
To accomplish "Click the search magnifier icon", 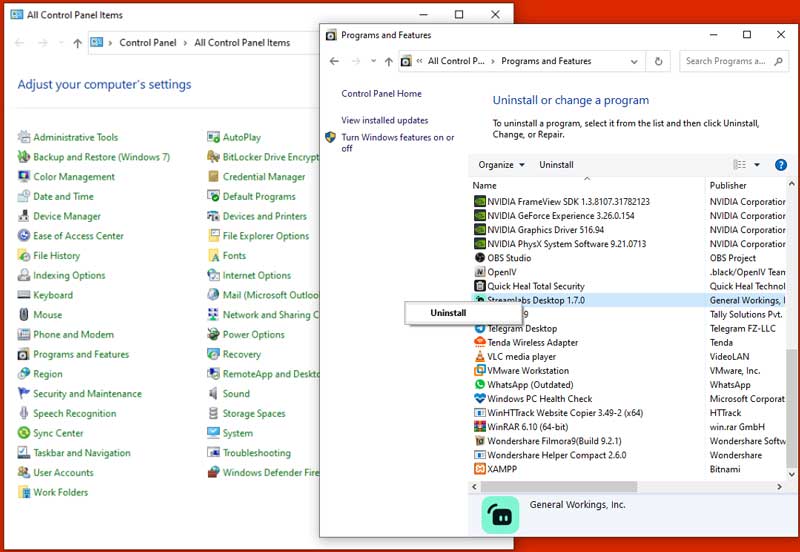I will pyautogui.click(x=778, y=61).
